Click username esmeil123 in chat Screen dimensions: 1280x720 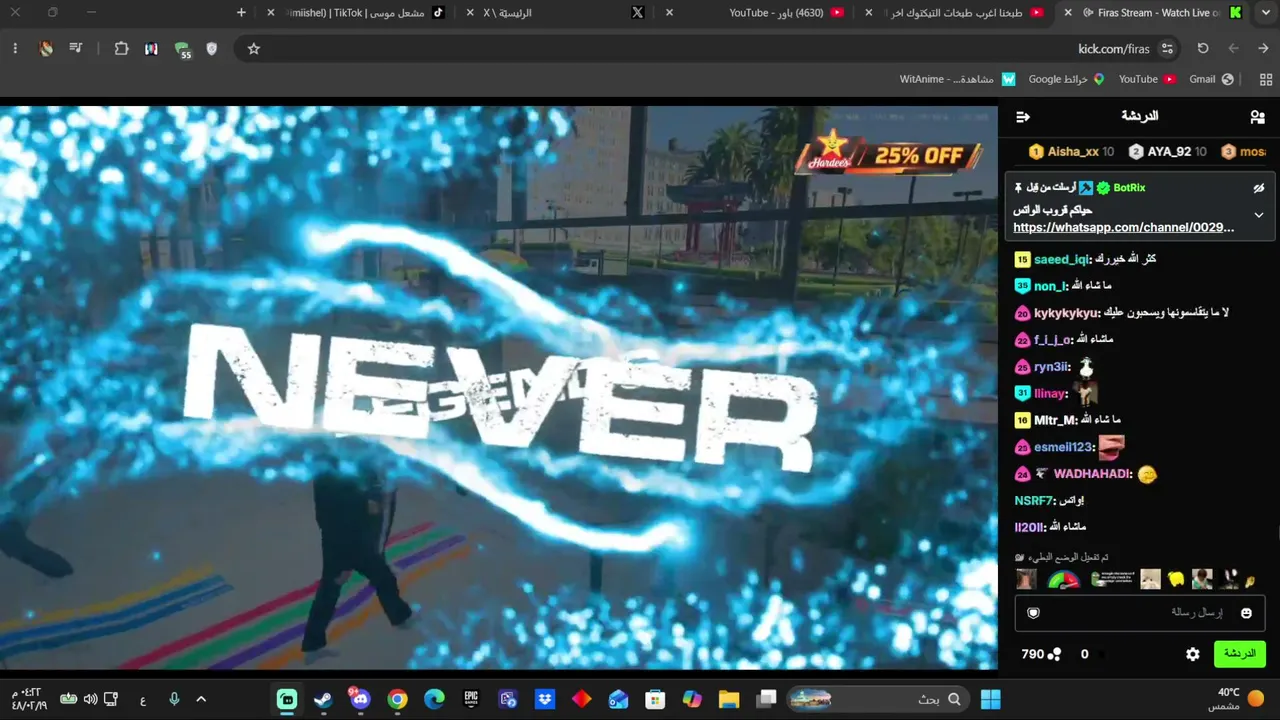1064,447
